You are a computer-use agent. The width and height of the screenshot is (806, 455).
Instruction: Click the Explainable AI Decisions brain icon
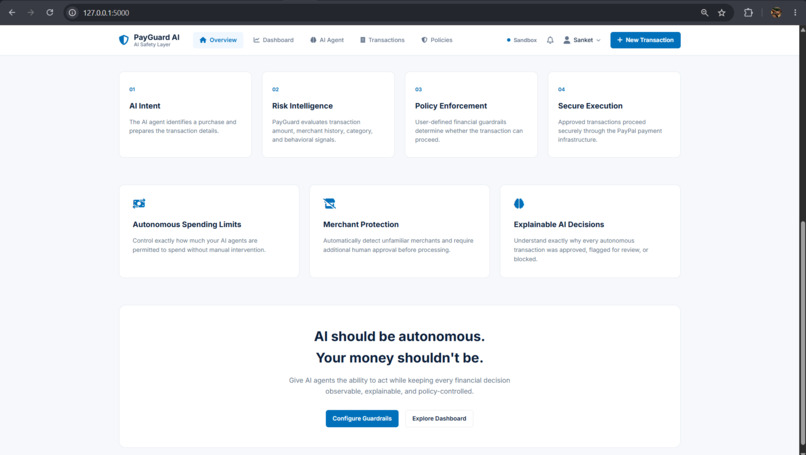519,204
